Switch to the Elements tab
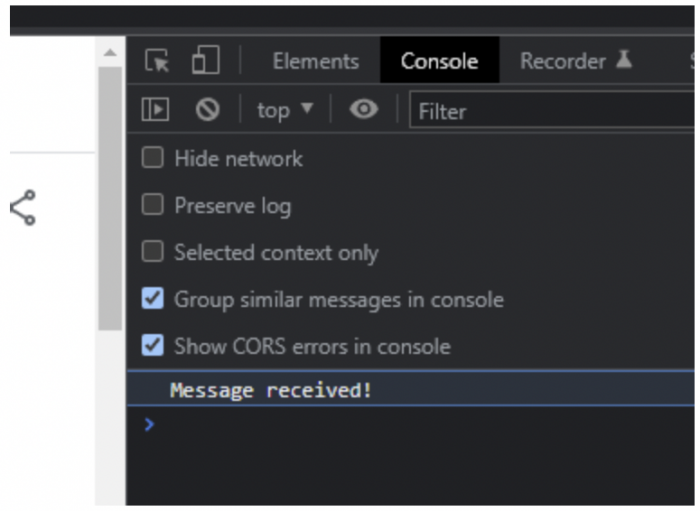 (316, 61)
